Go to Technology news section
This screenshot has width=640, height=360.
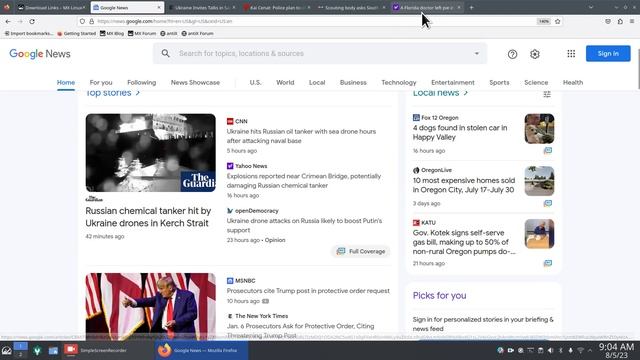pos(399,82)
